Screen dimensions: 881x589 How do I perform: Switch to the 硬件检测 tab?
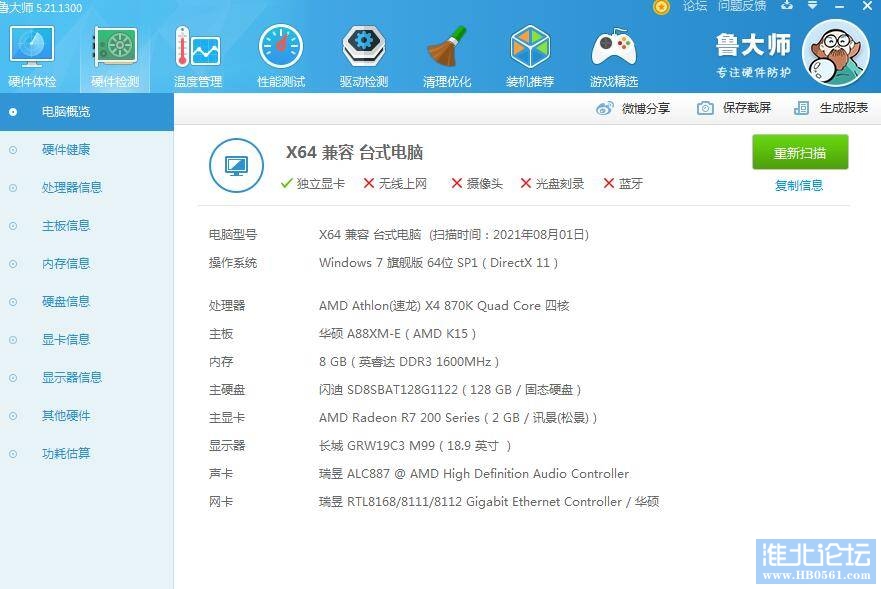click(x=115, y=55)
